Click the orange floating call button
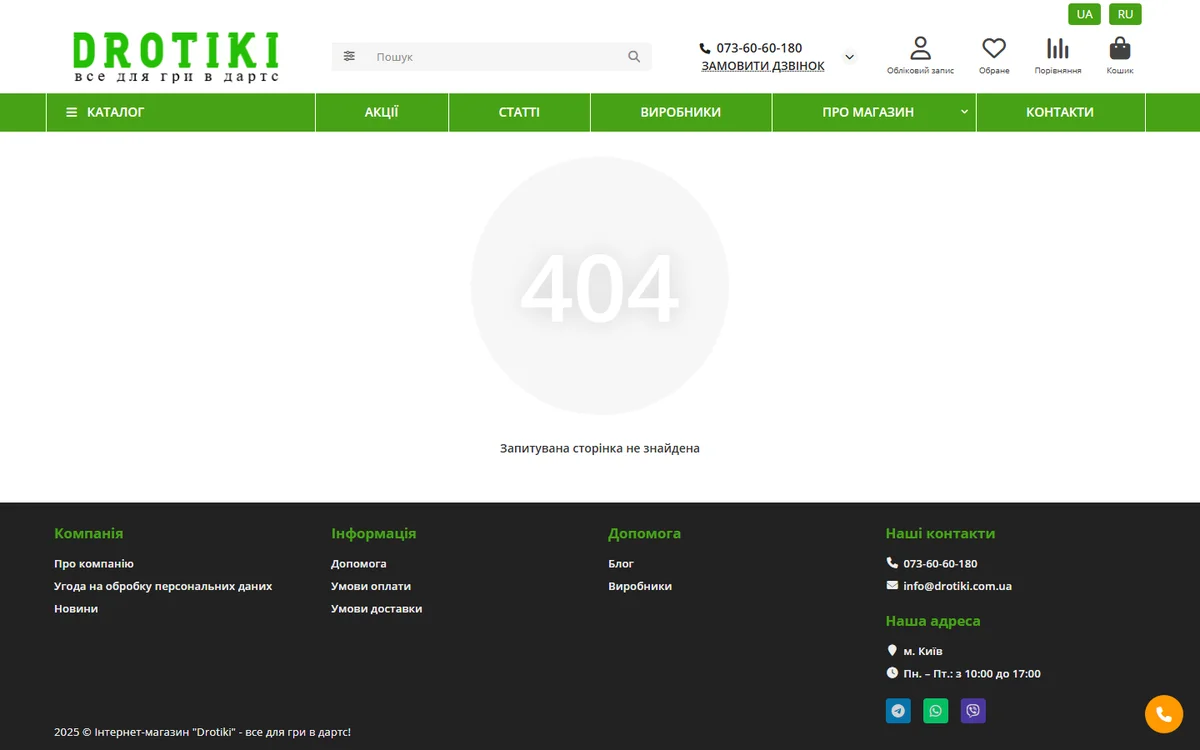This screenshot has height=750, width=1200. click(1164, 714)
